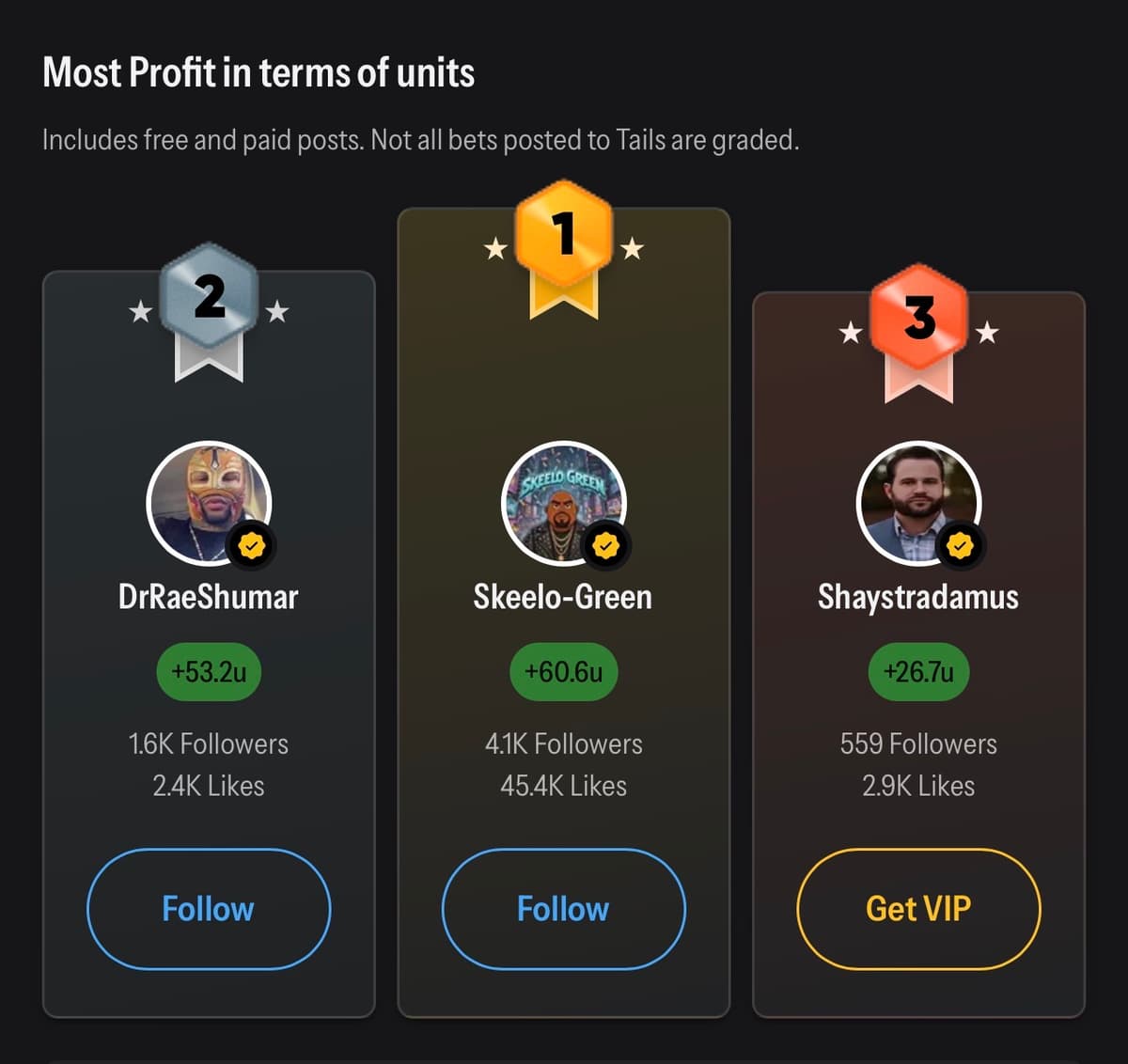The height and width of the screenshot is (1064, 1128).
Task: Follow DrRaeShumar
Action: click(209, 909)
